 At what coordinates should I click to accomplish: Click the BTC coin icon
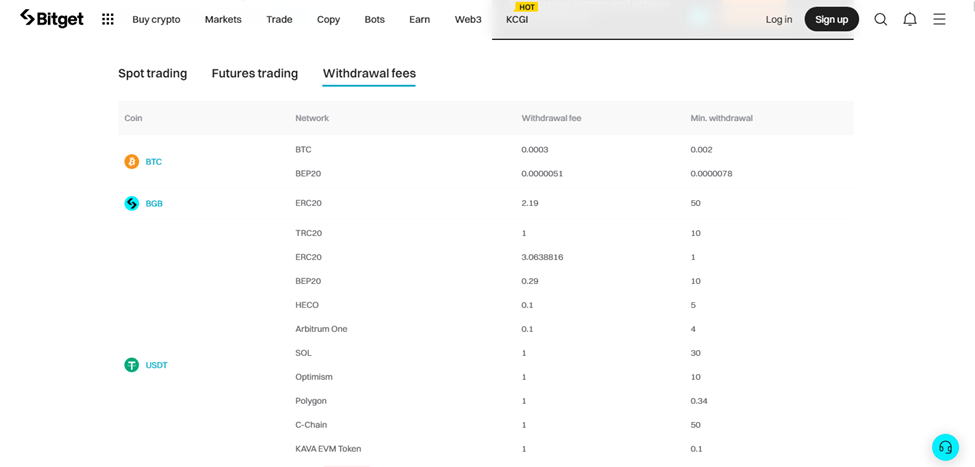[132, 162]
